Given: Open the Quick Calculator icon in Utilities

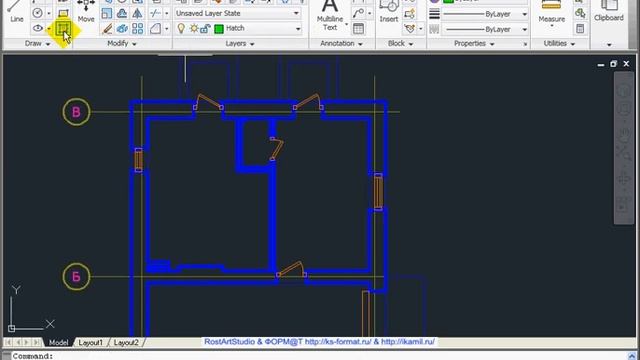Looking at the screenshot, I should click(580, 29).
